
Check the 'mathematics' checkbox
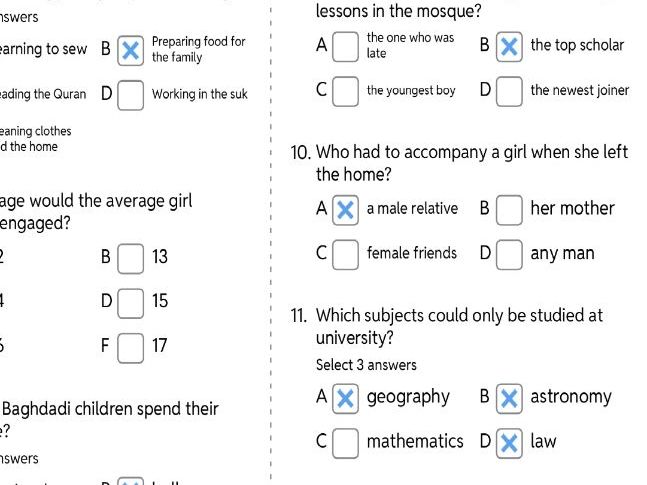click(345, 442)
